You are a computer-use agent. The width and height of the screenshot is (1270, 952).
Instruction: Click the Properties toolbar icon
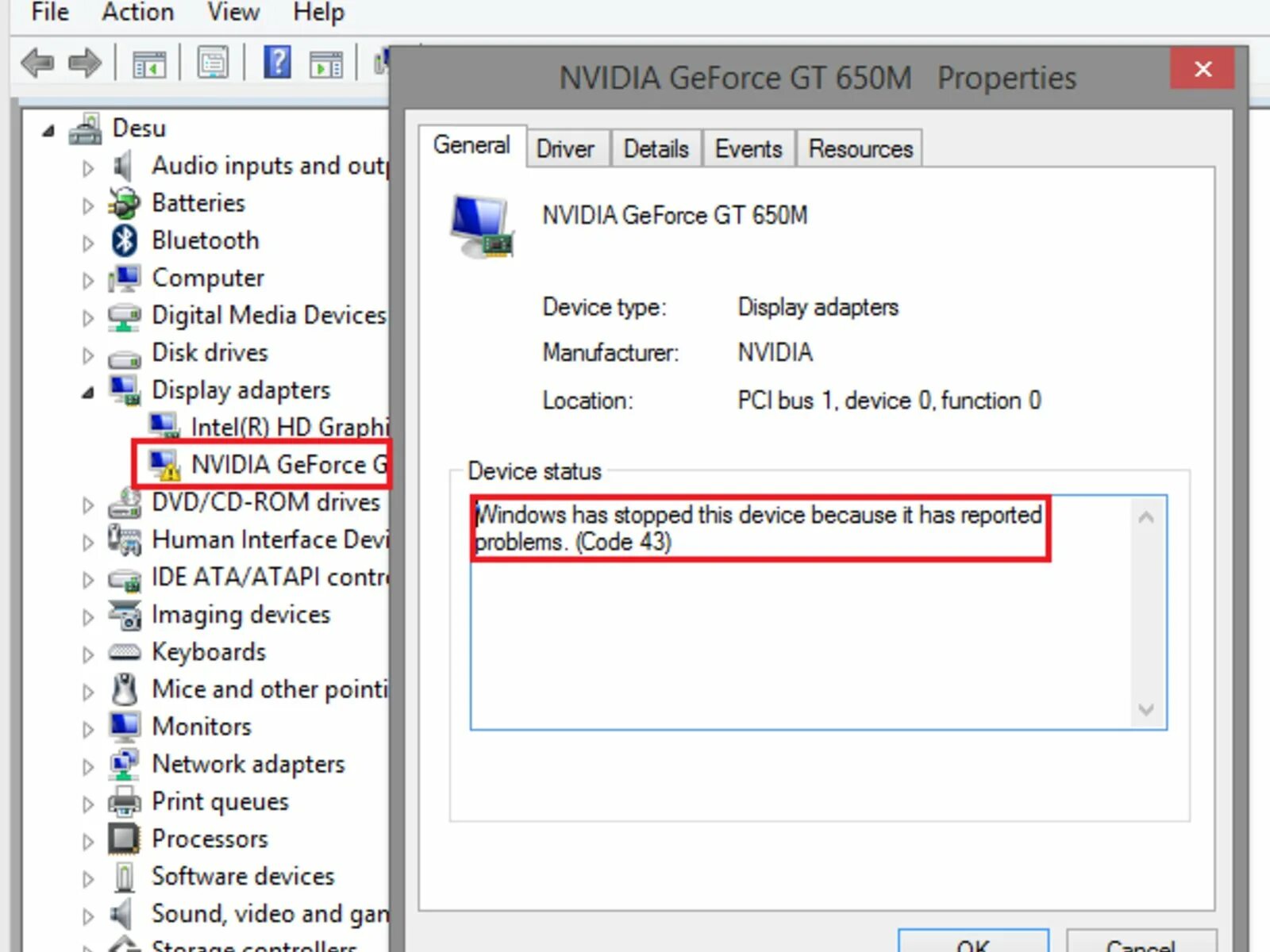[213, 63]
